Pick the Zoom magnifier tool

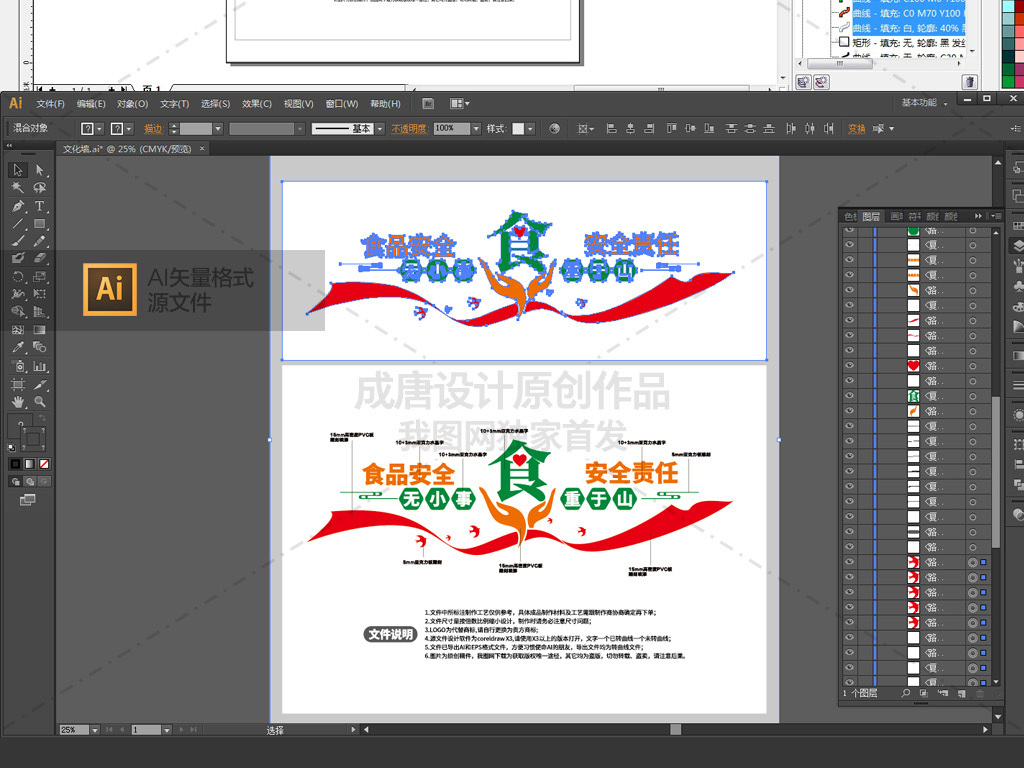click(40, 402)
